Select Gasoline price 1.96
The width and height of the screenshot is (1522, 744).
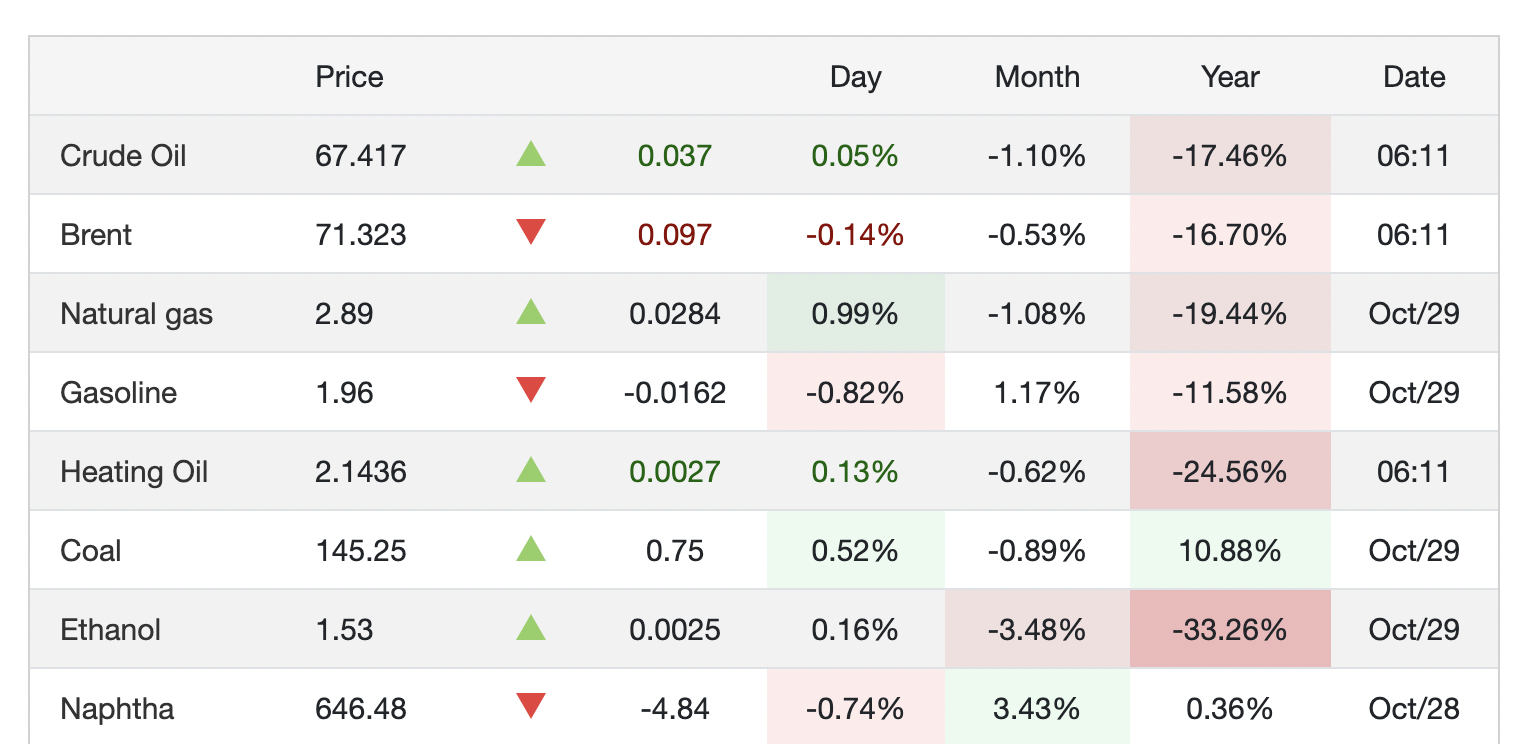[344, 393]
